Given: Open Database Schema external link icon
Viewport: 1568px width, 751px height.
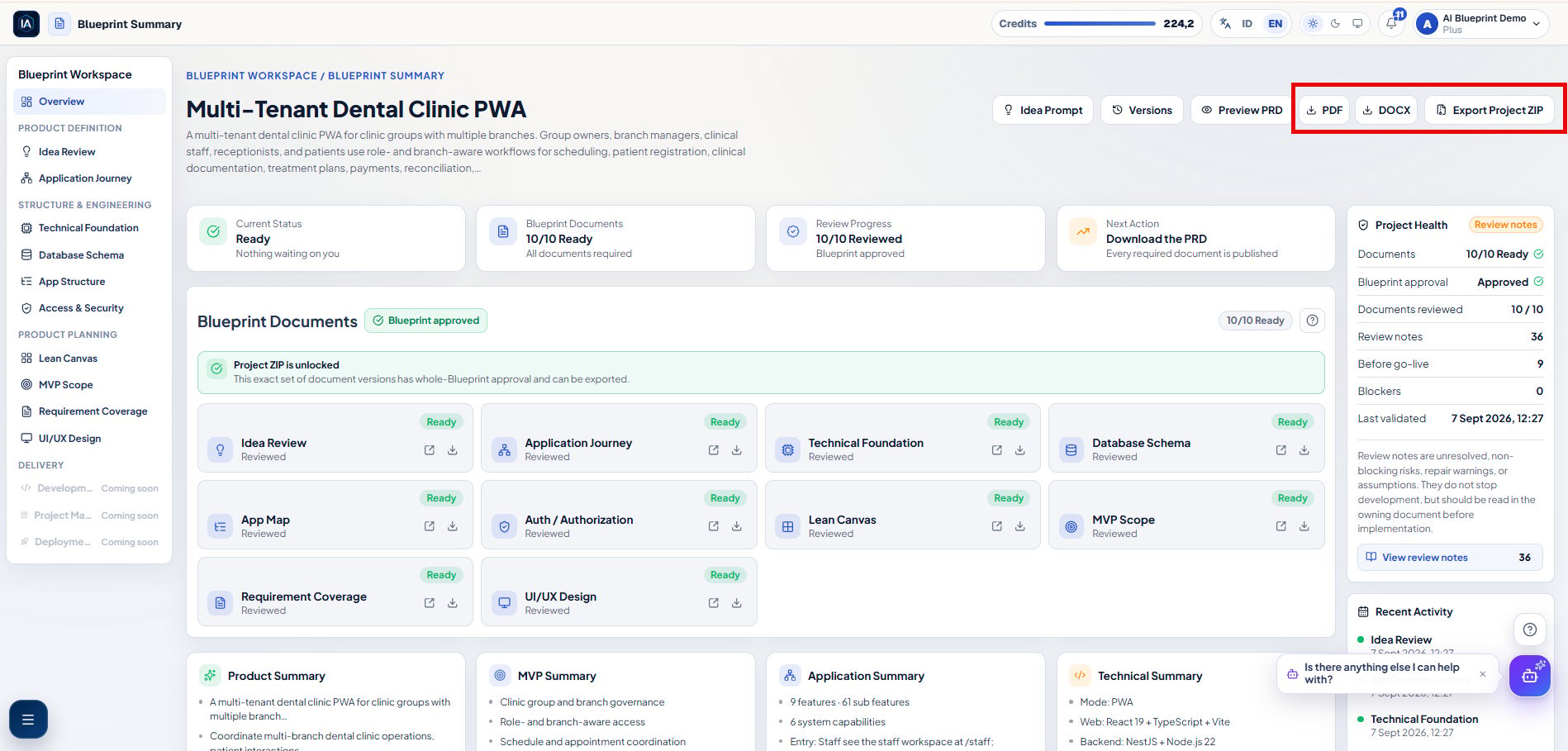Looking at the screenshot, I should point(1281,450).
